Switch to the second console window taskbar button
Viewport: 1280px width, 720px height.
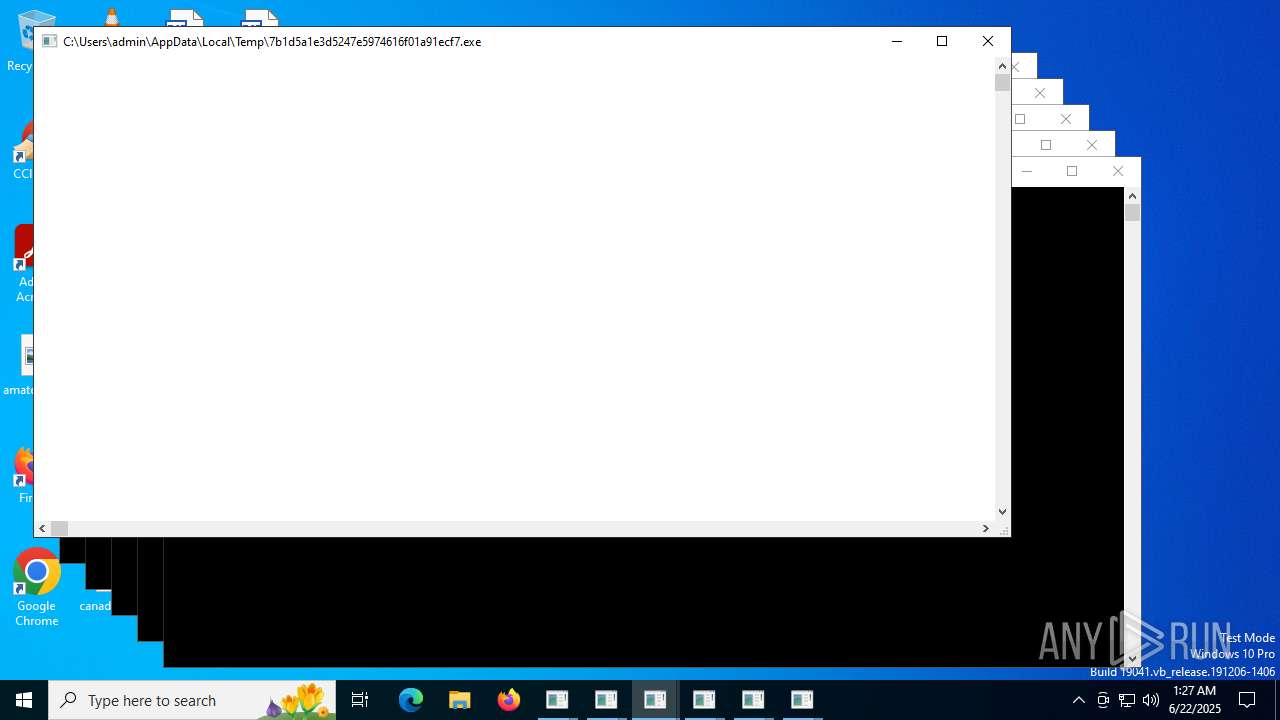(606, 700)
